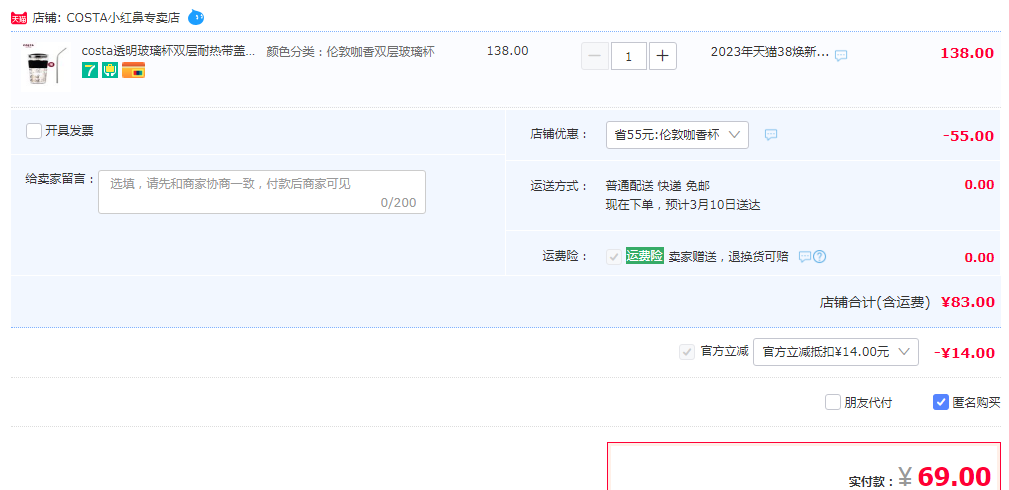The image size is (1009, 490).
Task: Click the Tmall logo icon beside the store name
Action: tap(19, 17)
